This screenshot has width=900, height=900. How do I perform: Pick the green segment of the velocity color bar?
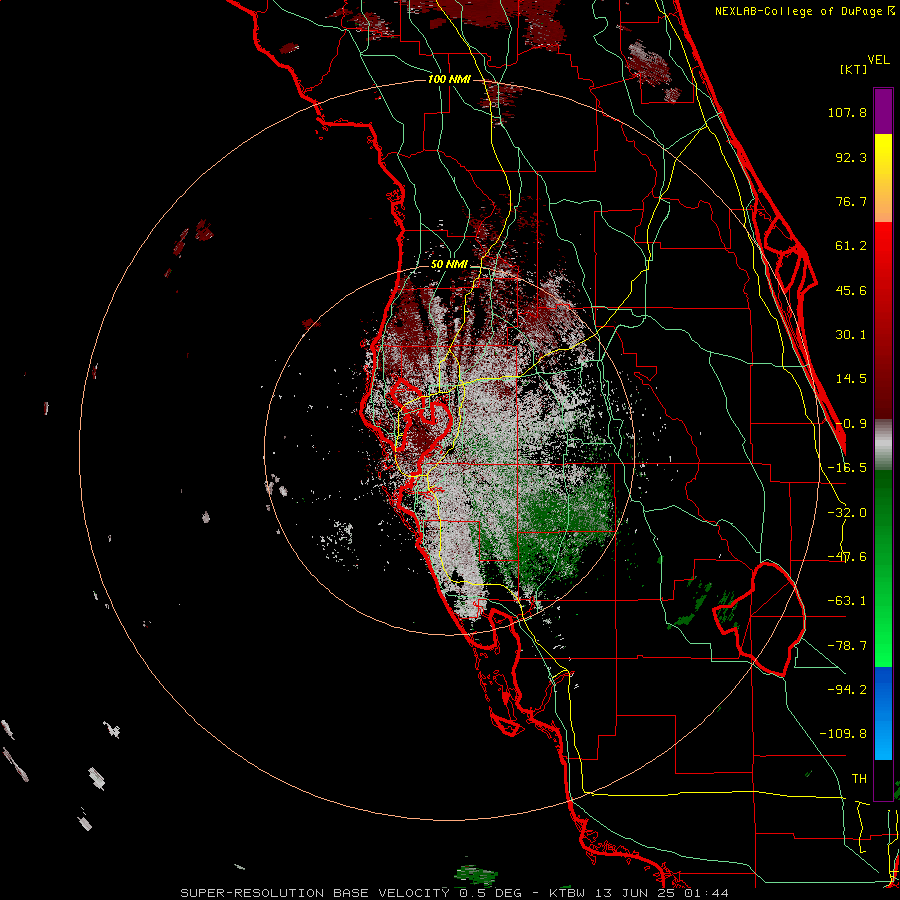pyautogui.click(x=883, y=568)
